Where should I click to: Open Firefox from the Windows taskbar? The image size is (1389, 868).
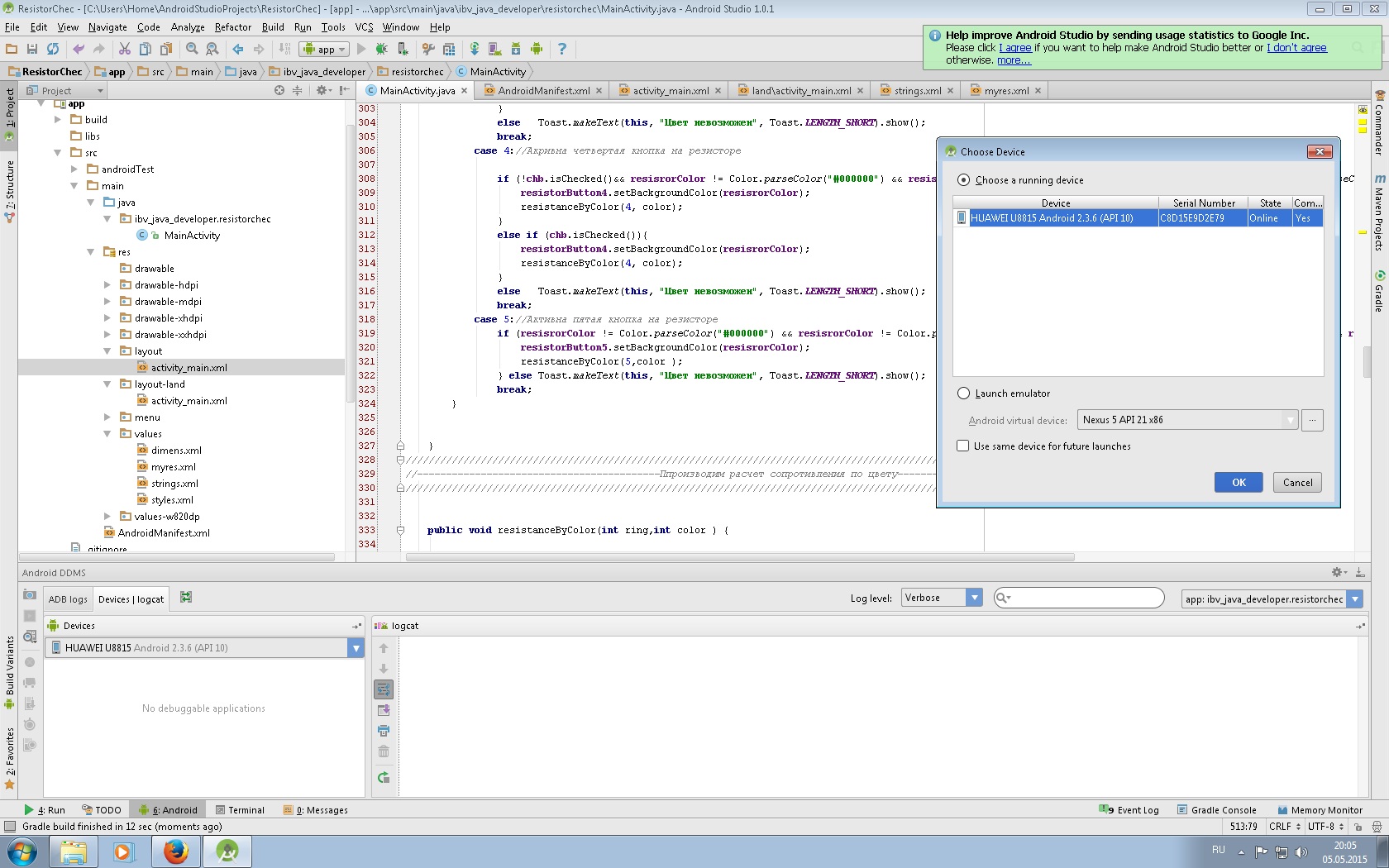[x=175, y=851]
